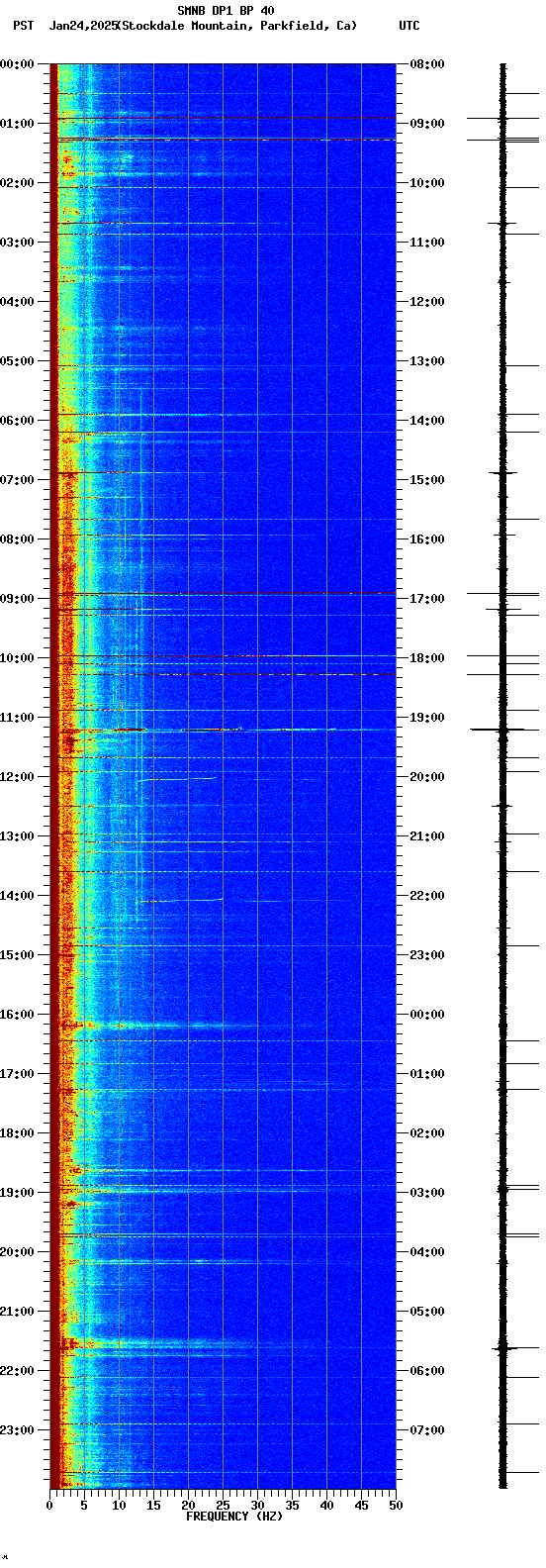Click the "06:00" label on the UTC axis
Screen dimensions: 546x1568
click(427, 1371)
